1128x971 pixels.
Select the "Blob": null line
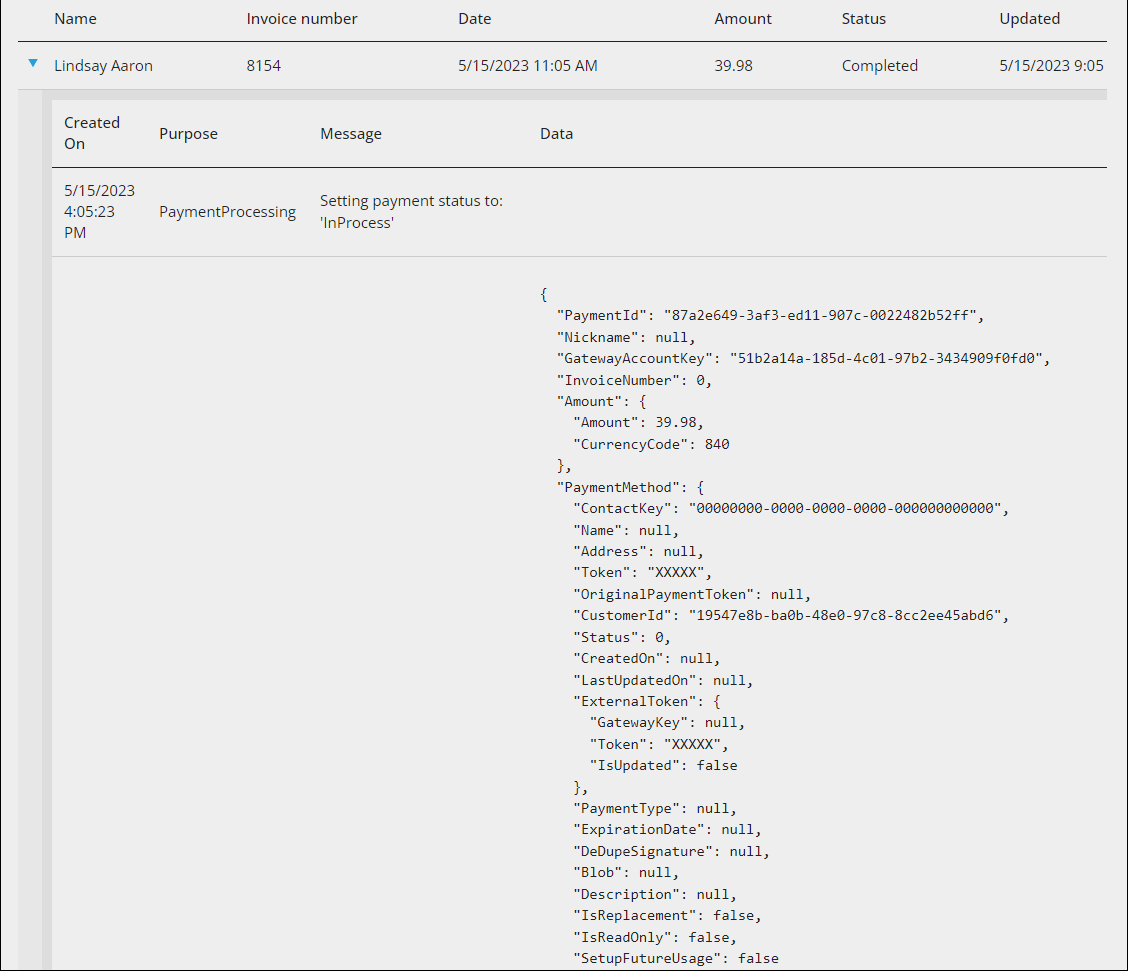(626, 872)
